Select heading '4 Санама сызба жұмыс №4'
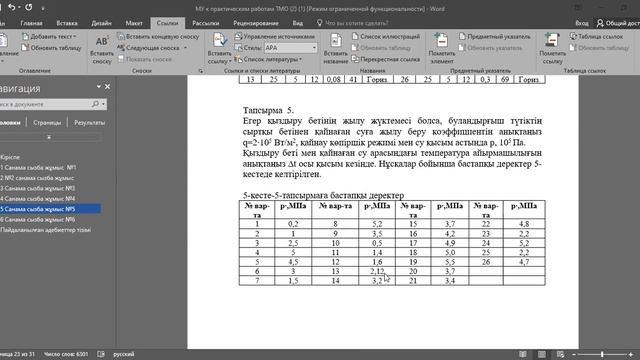The image size is (640, 360). [x=38, y=199]
